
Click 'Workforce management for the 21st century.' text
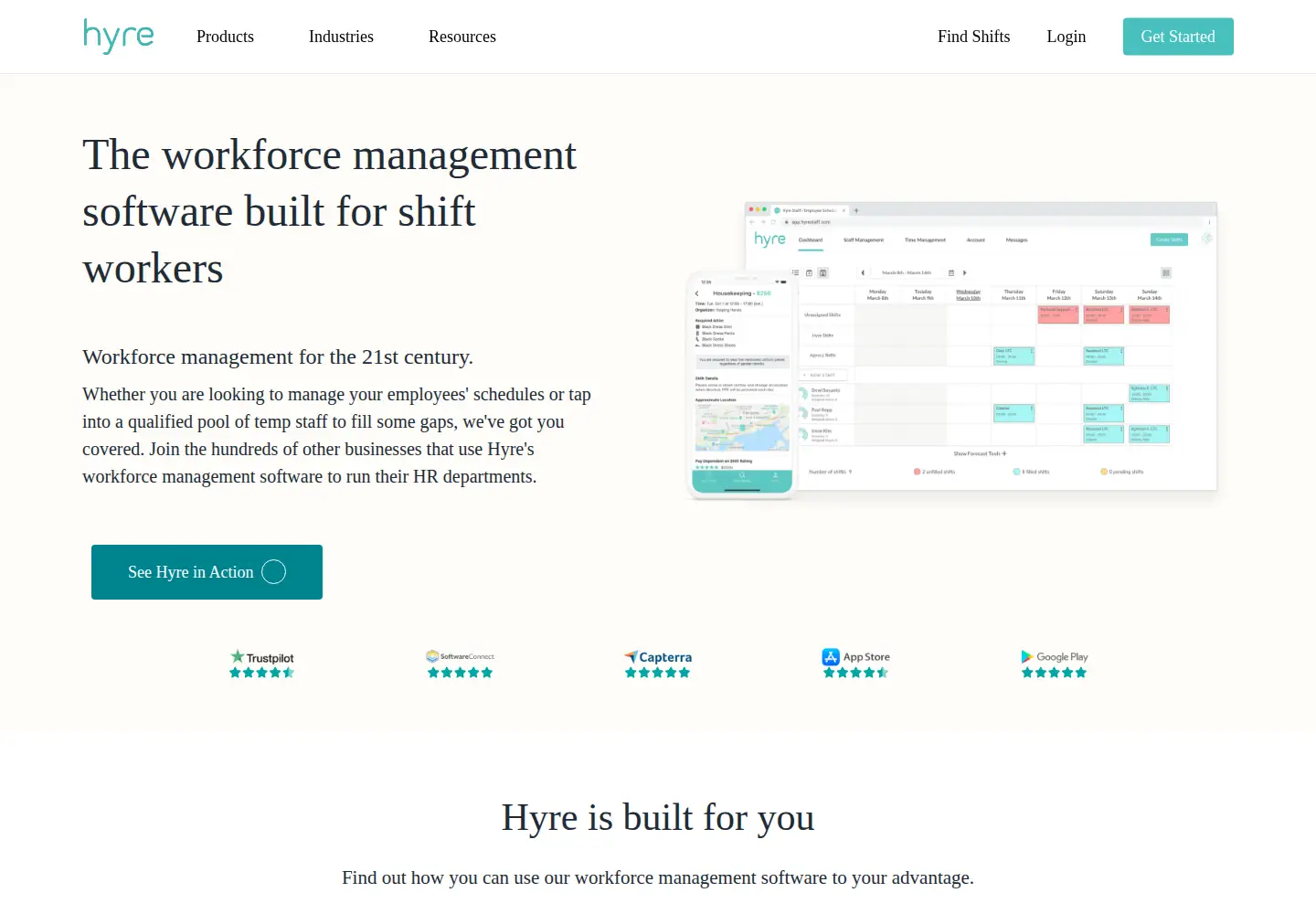tap(278, 356)
